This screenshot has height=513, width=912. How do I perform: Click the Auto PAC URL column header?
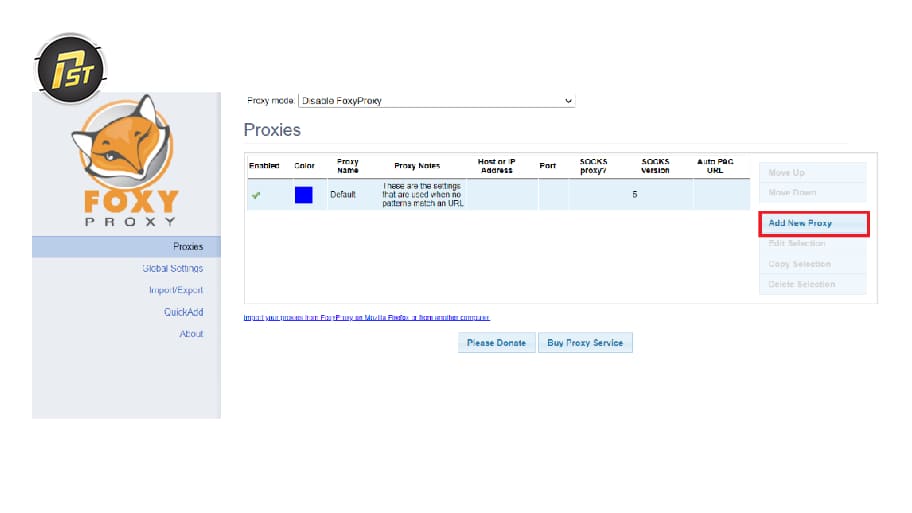click(x=715, y=166)
